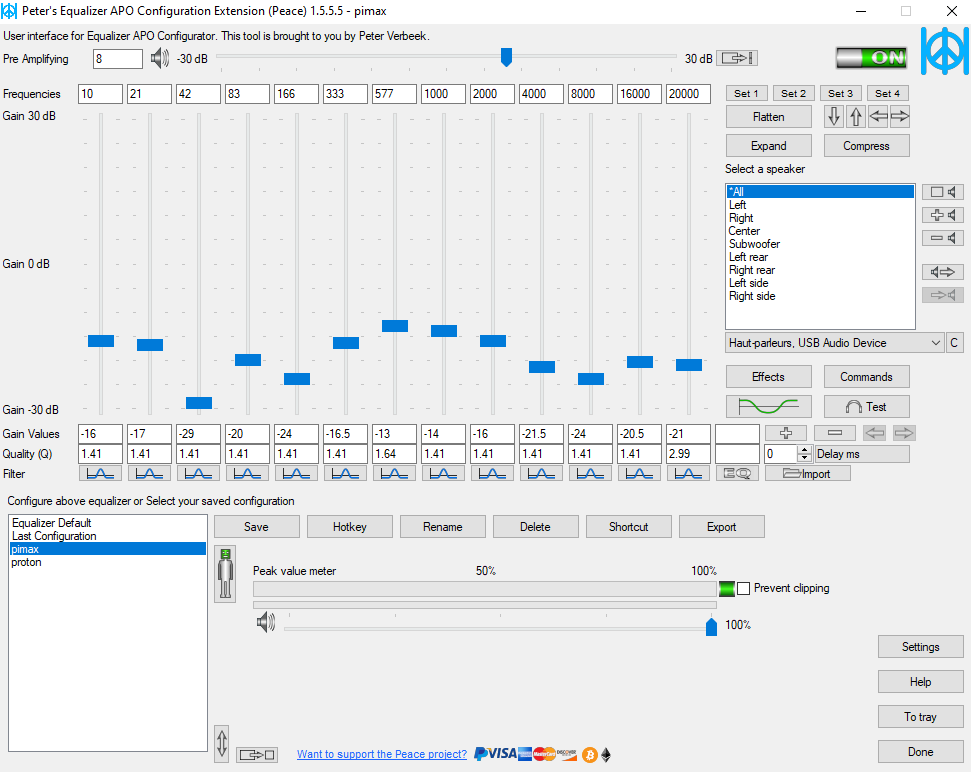Click the remove speaker minus icon
971x772 pixels.
point(943,238)
